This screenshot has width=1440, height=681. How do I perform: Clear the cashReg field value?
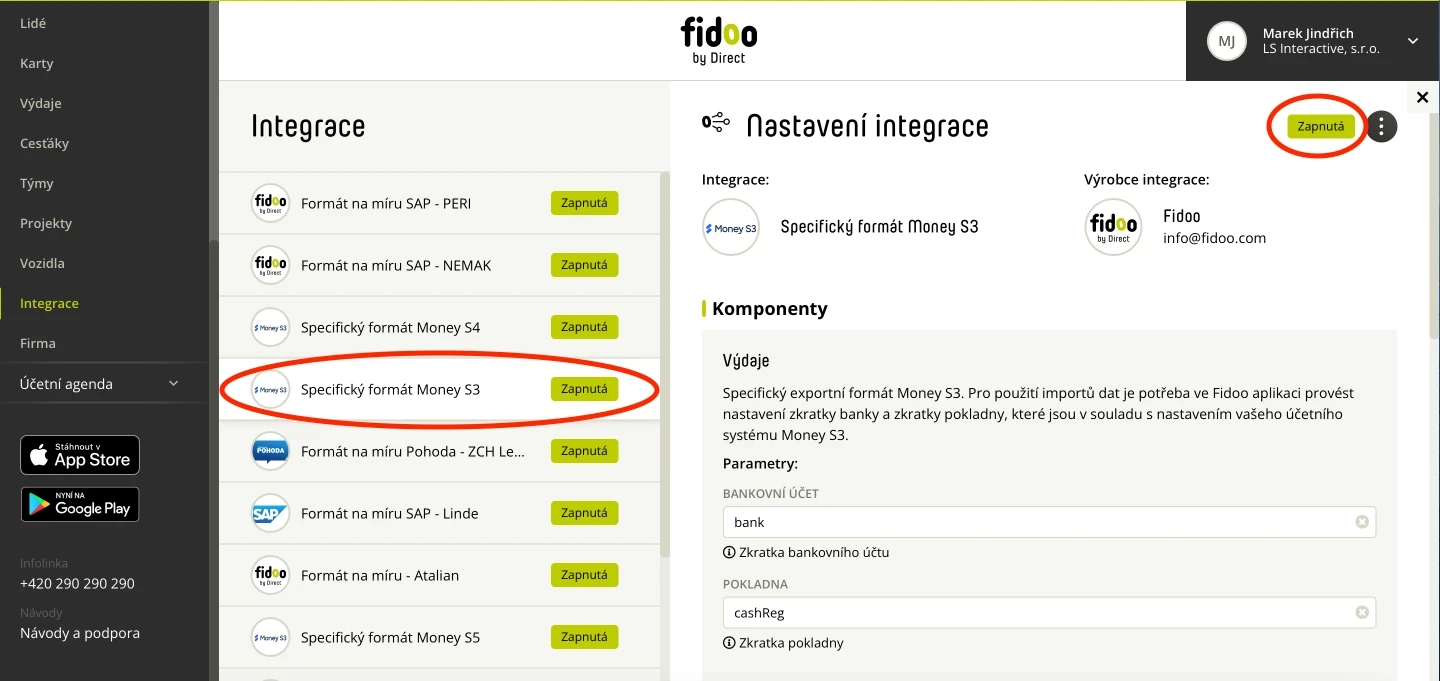[x=1362, y=612]
